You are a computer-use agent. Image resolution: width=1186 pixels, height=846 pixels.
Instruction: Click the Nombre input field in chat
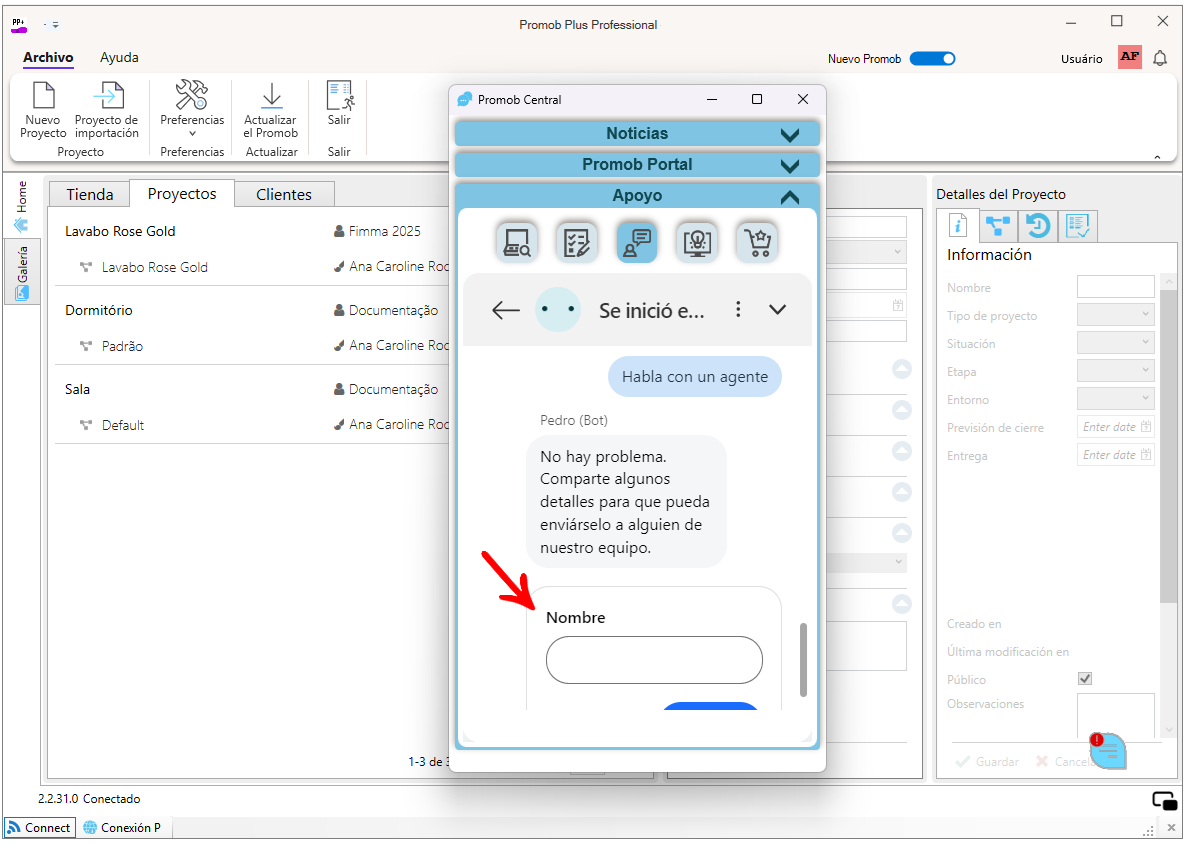(654, 660)
